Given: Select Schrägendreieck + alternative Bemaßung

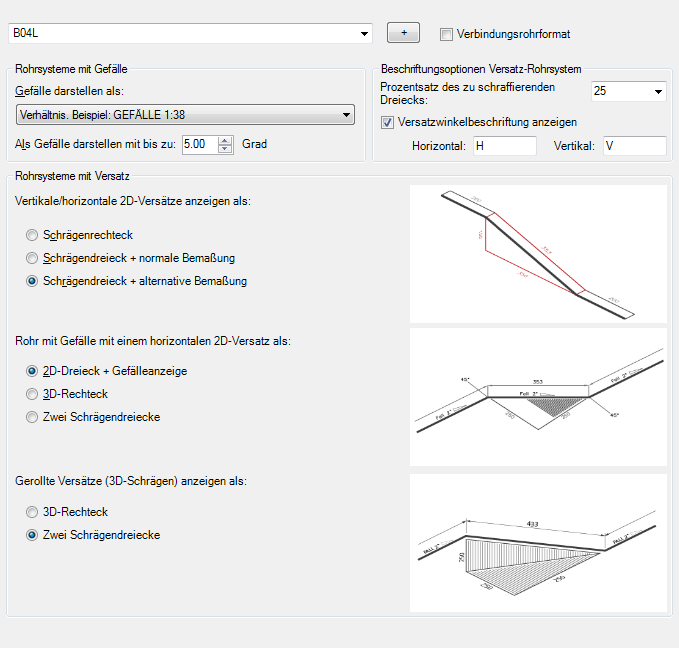Looking at the screenshot, I should click(32, 281).
